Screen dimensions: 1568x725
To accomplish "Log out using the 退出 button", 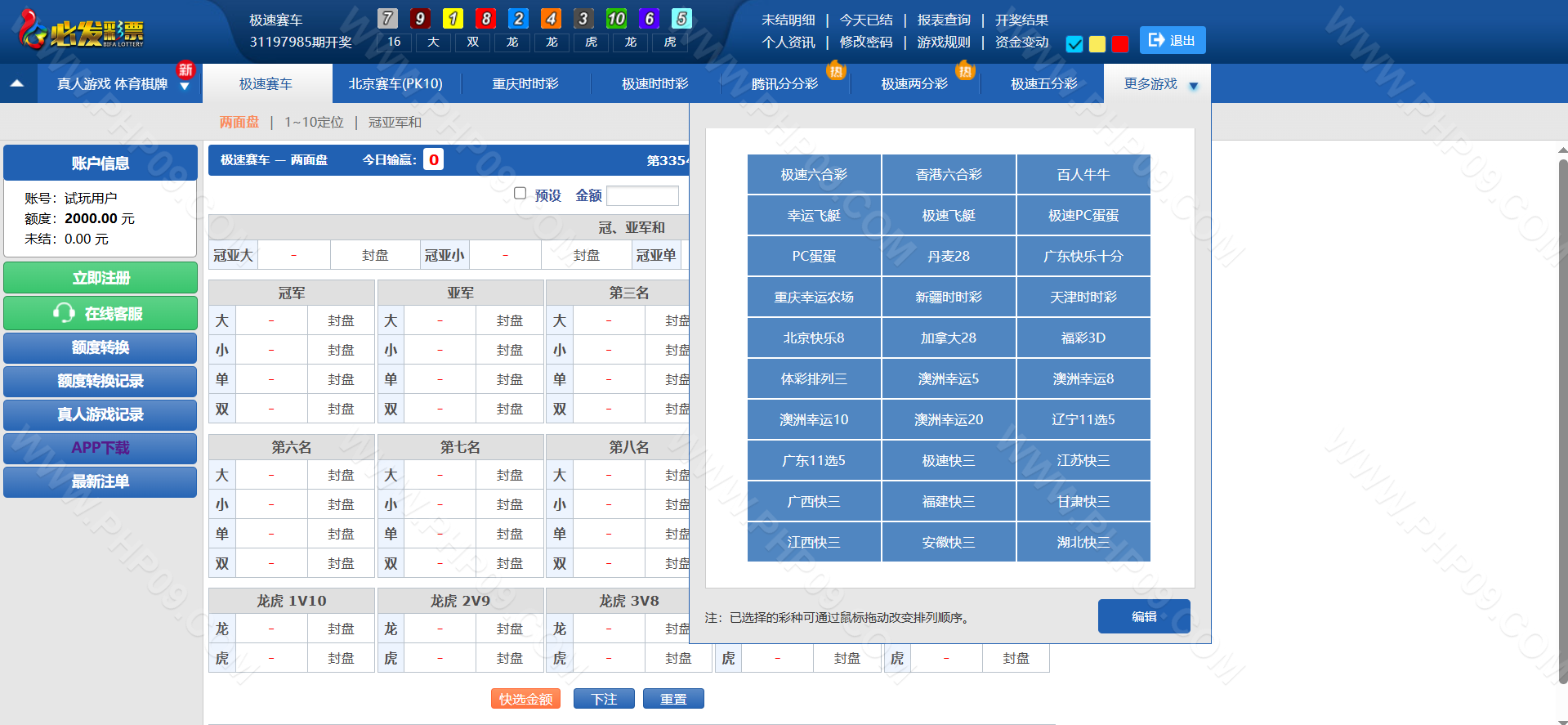I will (1172, 40).
